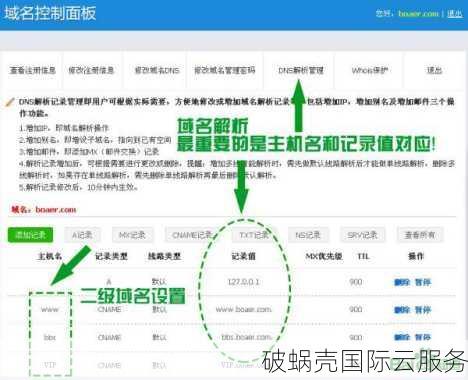The image size is (468, 380).
Task: Click TTL value 900 in the www row
Action: click(x=356, y=310)
